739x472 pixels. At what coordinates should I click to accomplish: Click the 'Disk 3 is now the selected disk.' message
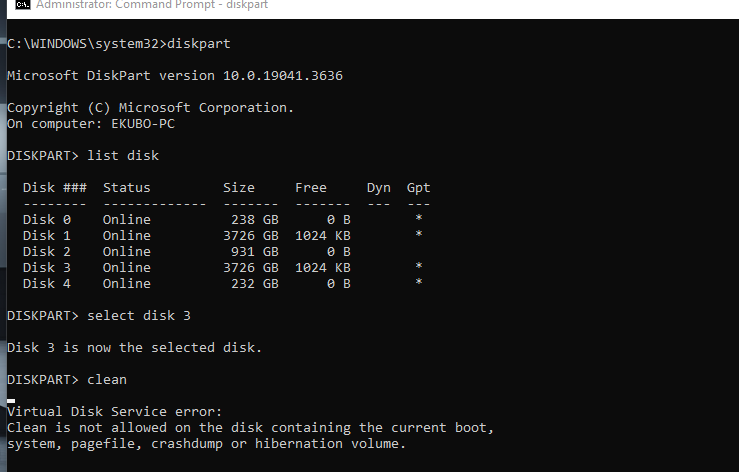pyautogui.click(x=134, y=348)
